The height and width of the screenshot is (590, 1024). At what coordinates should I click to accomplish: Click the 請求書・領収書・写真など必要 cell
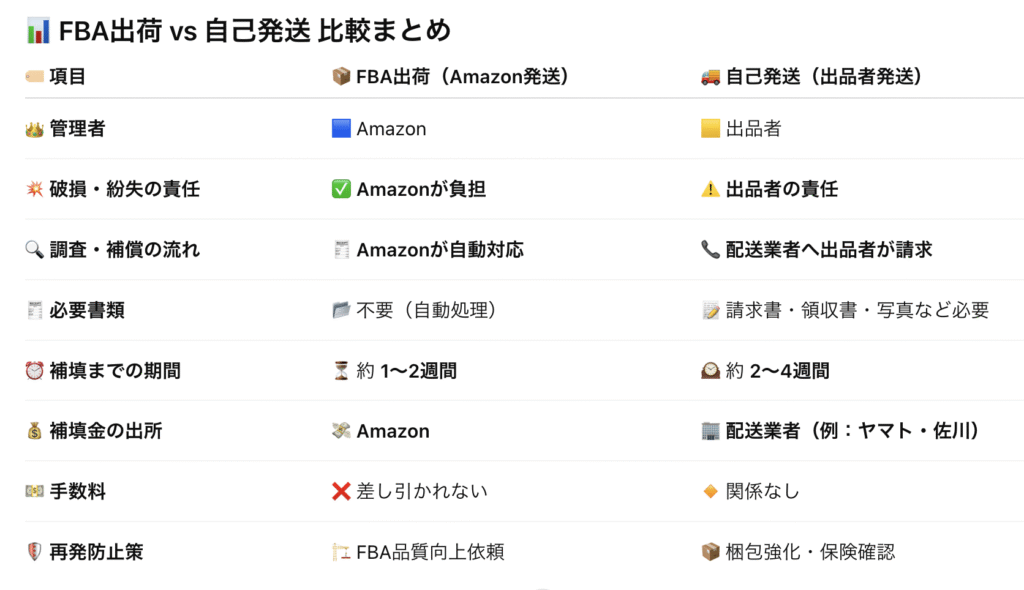857,310
